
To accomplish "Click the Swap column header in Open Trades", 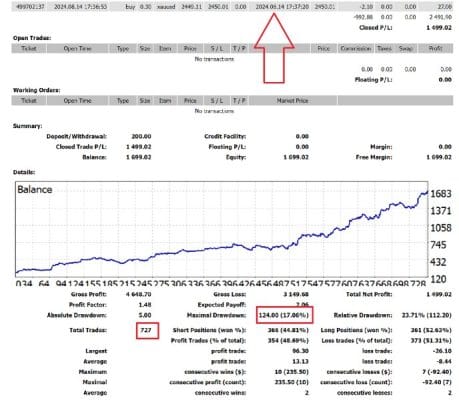I will tap(406, 49).
